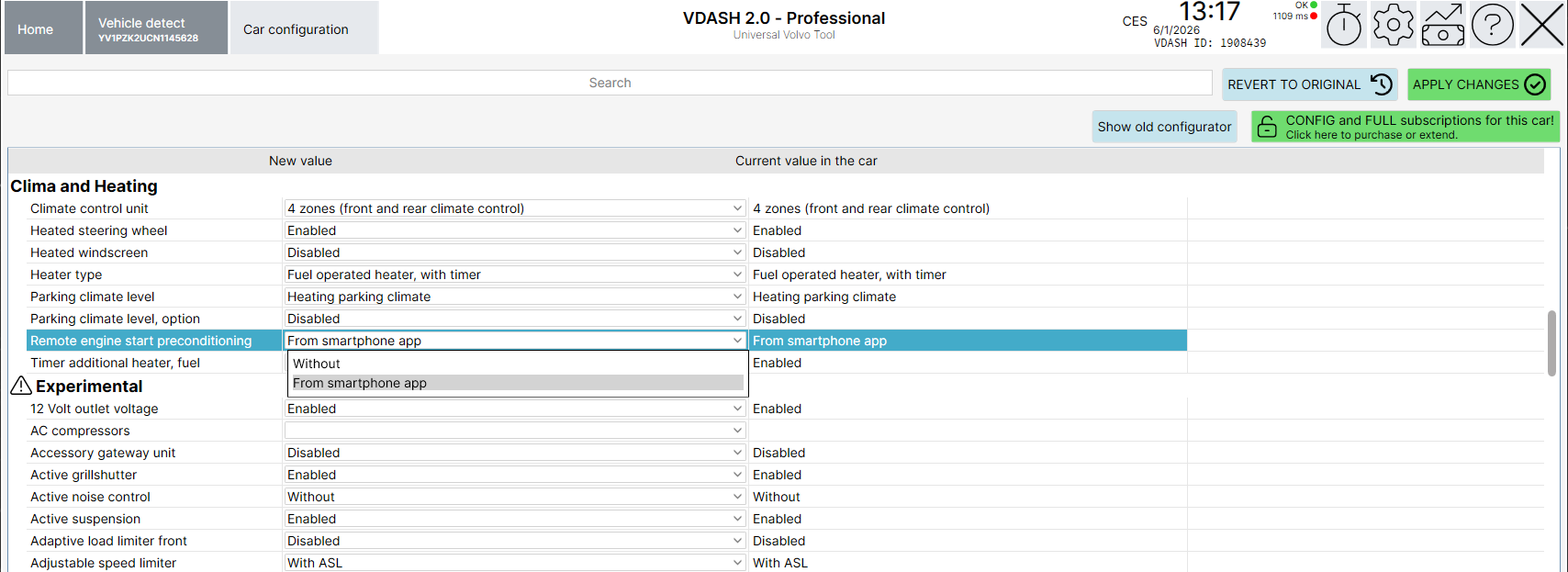Viewport: 1568px width, 572px height.
Task: Click the 13:17 clock display
Action: tap(1209, 12)
